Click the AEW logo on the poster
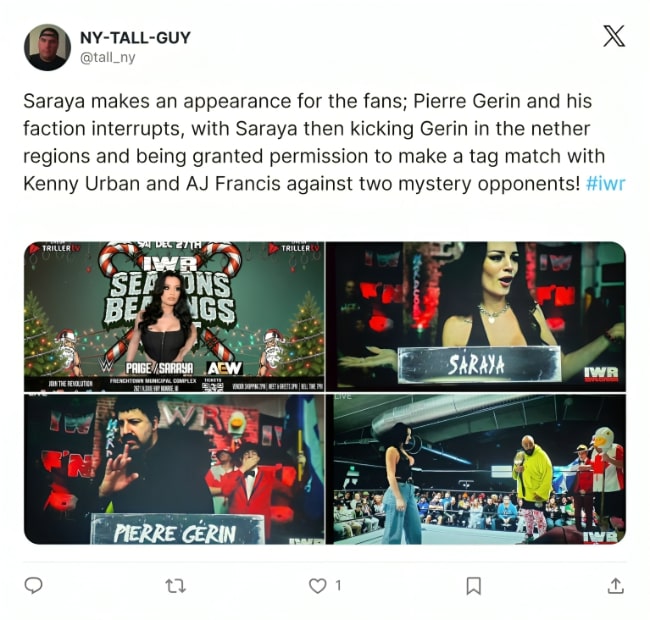Screen dimensions: 650x620 [224, 368]
